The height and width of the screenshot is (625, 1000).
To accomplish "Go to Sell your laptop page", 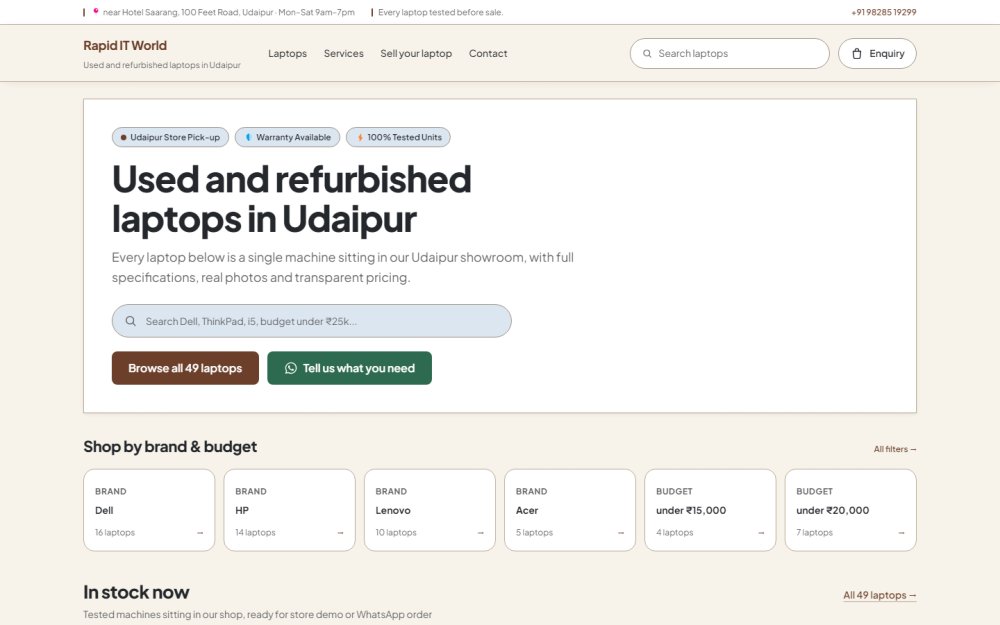I will [416, 54].
